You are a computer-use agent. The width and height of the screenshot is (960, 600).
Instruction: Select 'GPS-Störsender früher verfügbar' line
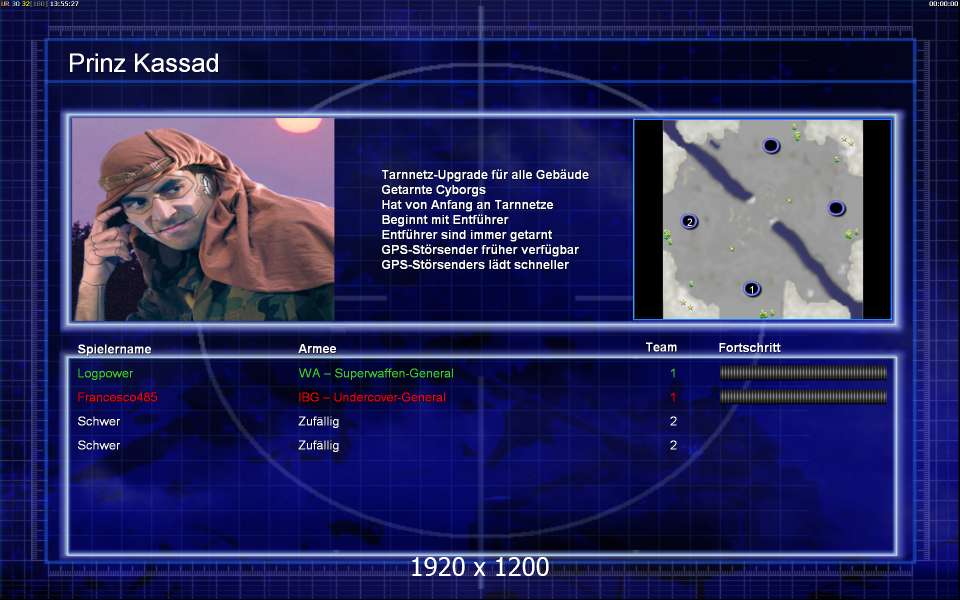(x=480, y=249)
